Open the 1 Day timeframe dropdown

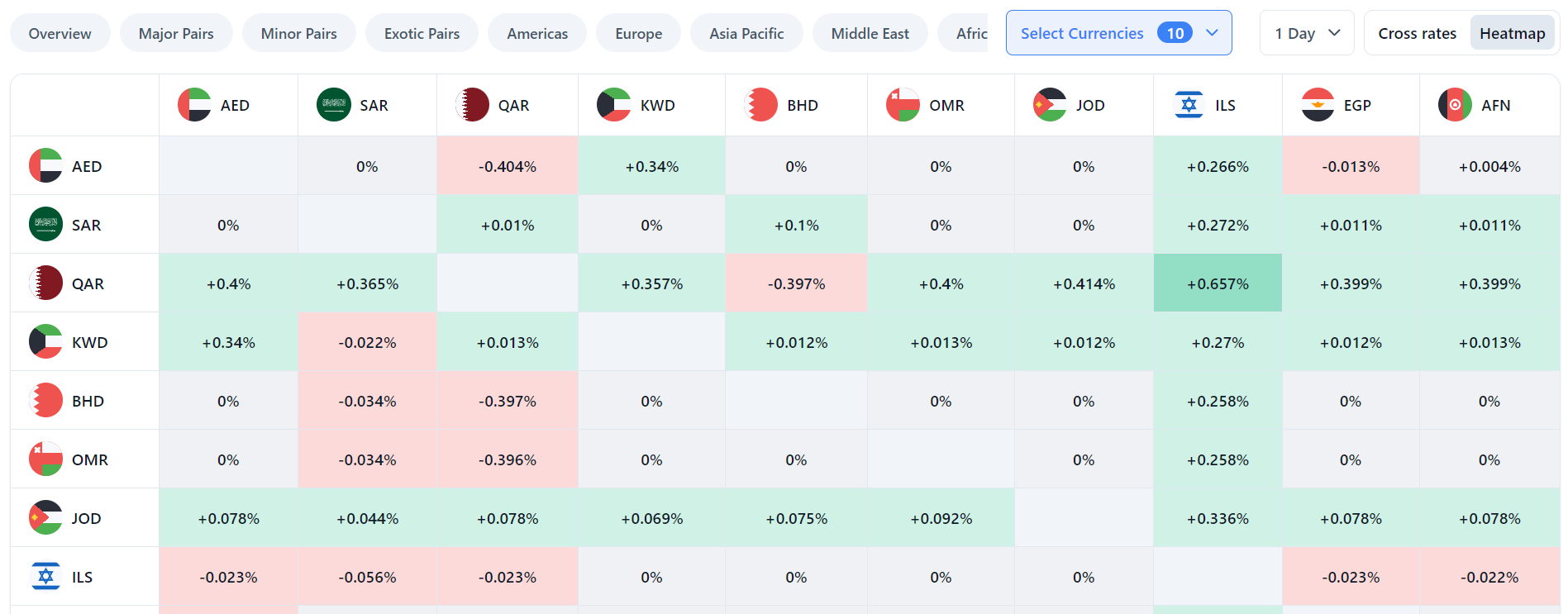1306,33
